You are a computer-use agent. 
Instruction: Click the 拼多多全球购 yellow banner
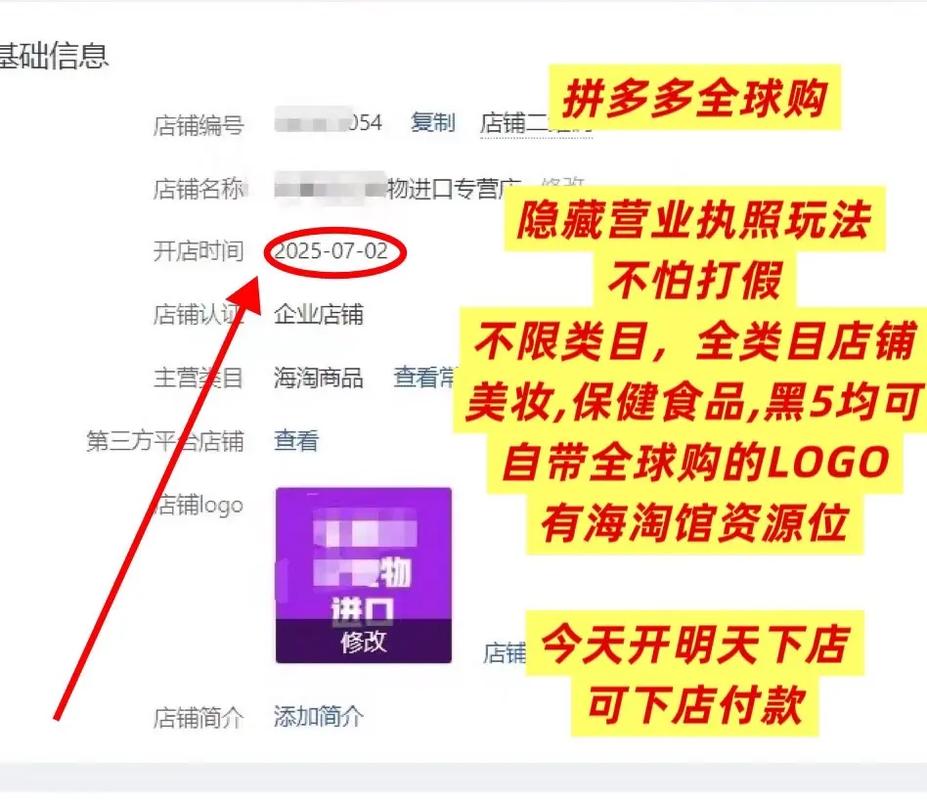pos(695,98)
